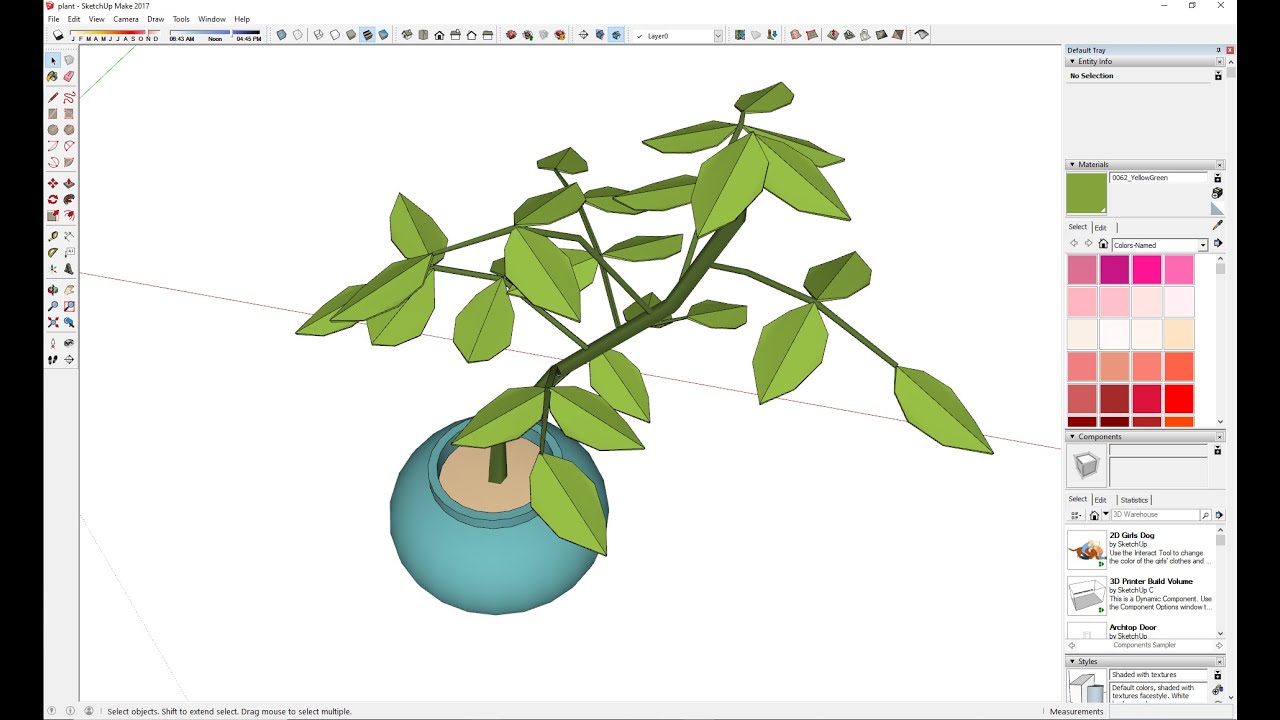Close the Default Tray panel
This screenshot has height=720, width=1280.
[x=1230, y=50]
